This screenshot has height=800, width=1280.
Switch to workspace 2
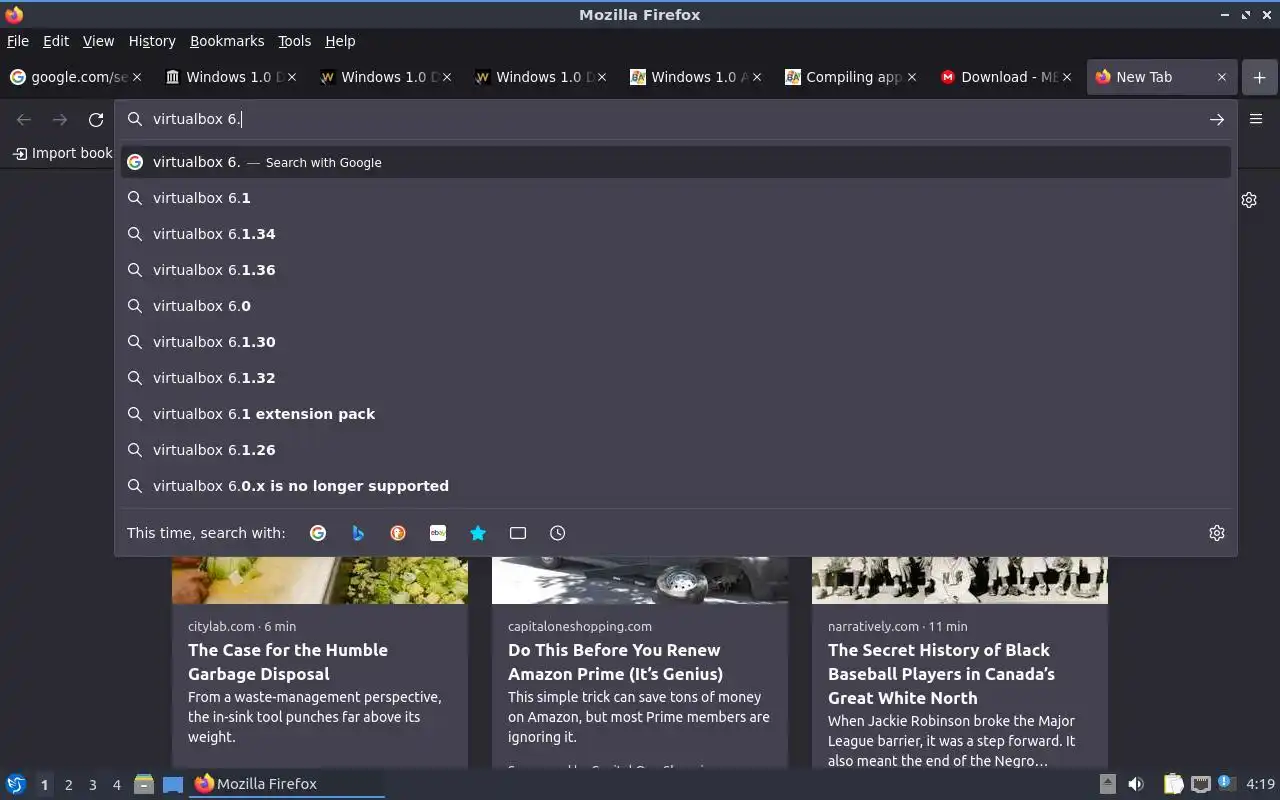(x=68, y=785)
